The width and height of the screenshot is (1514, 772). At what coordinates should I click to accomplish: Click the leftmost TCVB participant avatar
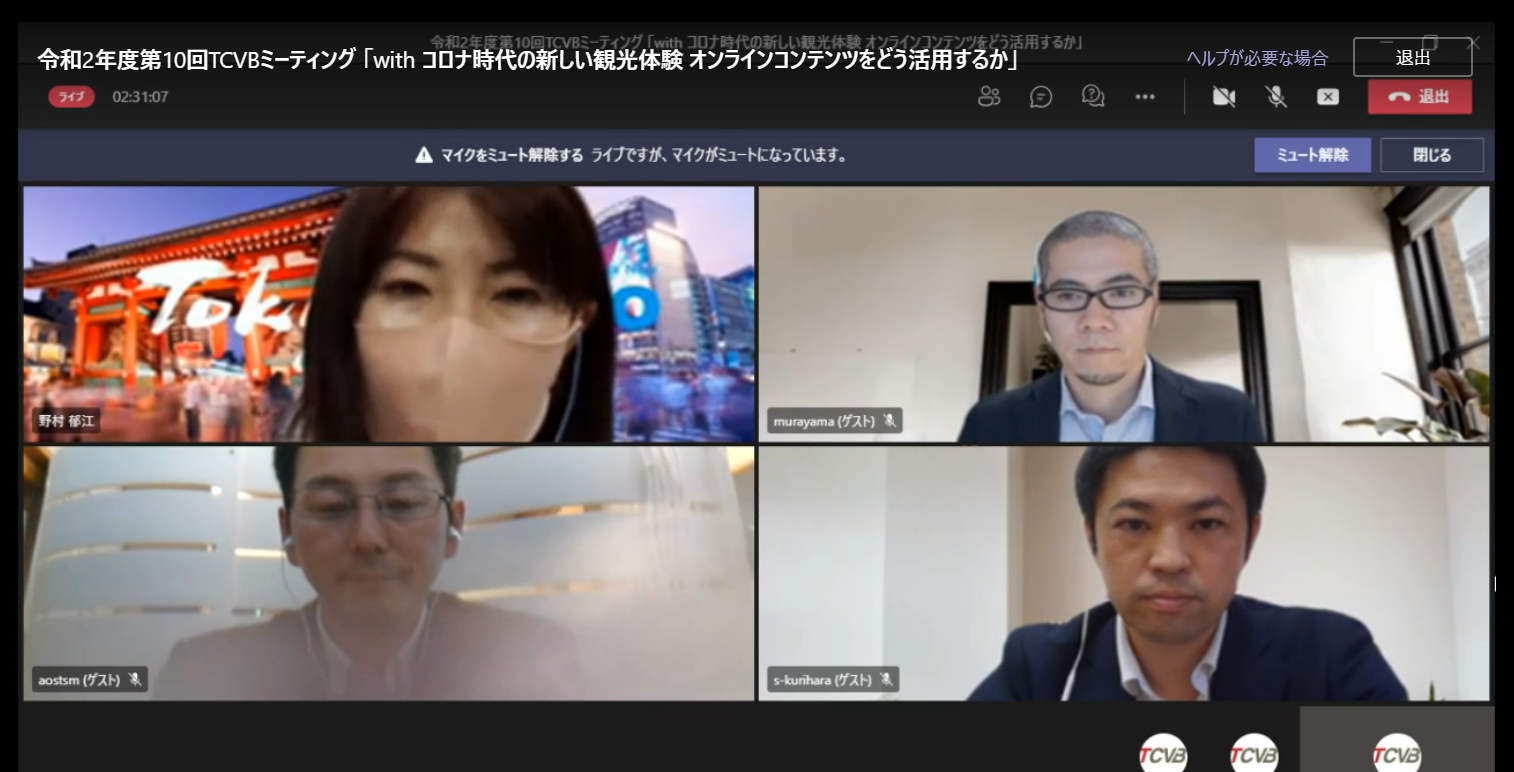tap(1163, 753)
